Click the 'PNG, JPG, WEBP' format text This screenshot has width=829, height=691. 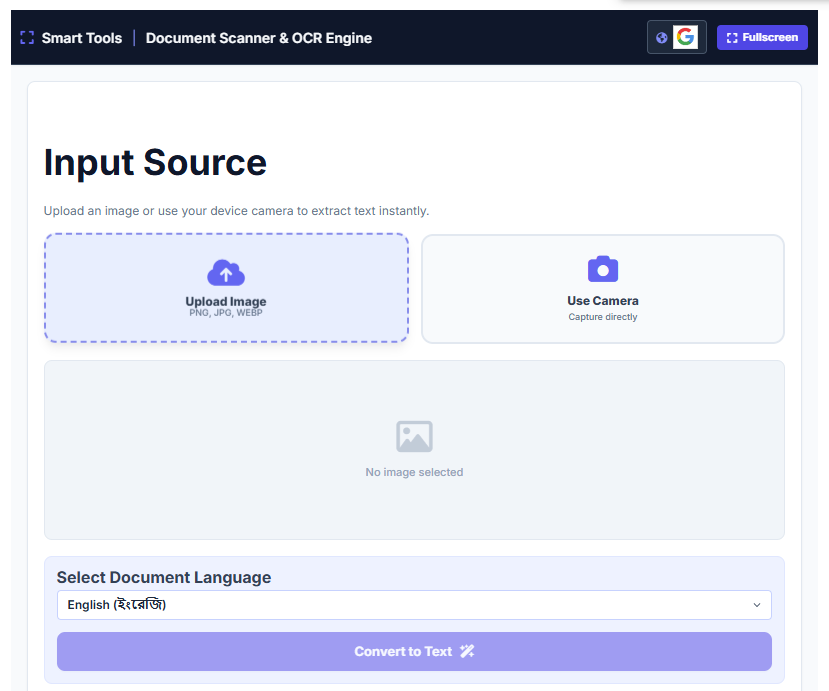tap(226, 313)
